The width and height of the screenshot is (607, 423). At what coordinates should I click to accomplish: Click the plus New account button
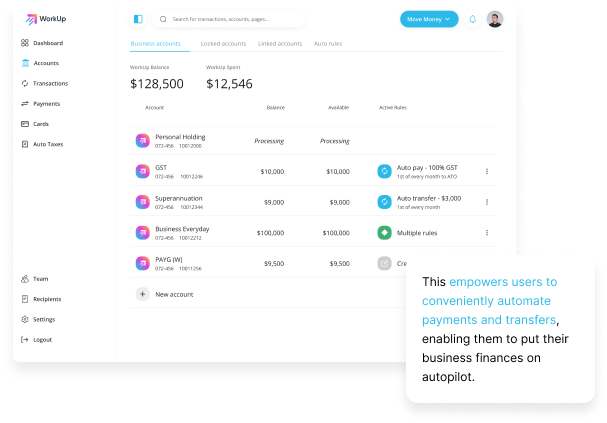[142, 294]
